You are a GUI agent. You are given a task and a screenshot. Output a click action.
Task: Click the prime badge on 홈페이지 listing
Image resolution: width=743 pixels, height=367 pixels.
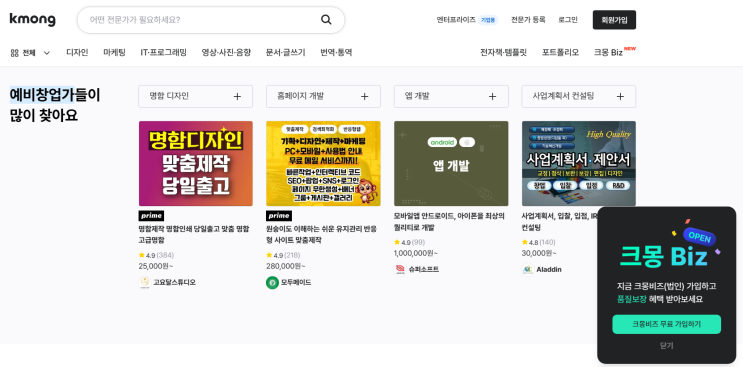click(x=279, y=216)
